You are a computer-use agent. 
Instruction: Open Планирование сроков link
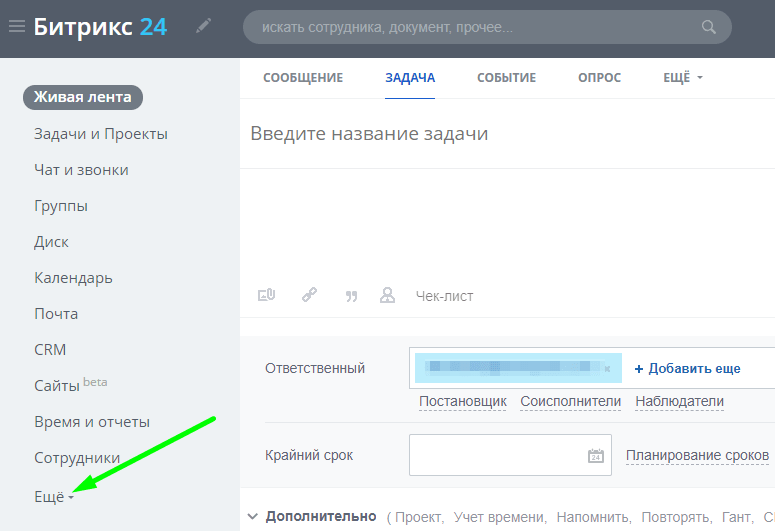tap(697, 455)
